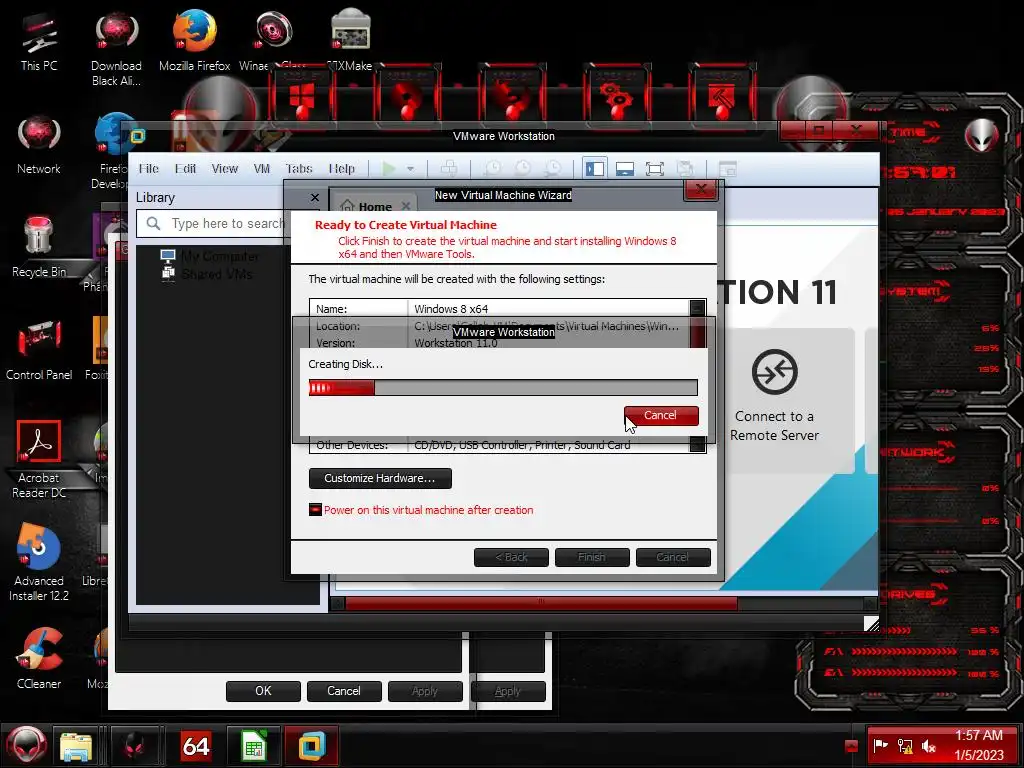Viewport: 1024px width, 768px height.
Task: Click the green Power On play icon
Action: coord(389,168)
